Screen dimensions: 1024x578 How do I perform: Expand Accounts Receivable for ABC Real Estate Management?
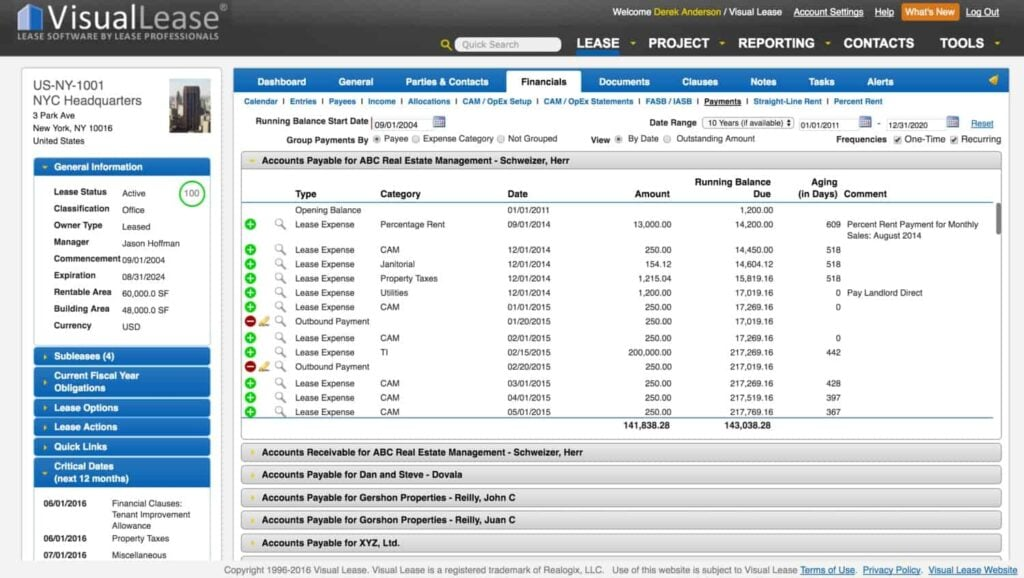tap(620, 452)
